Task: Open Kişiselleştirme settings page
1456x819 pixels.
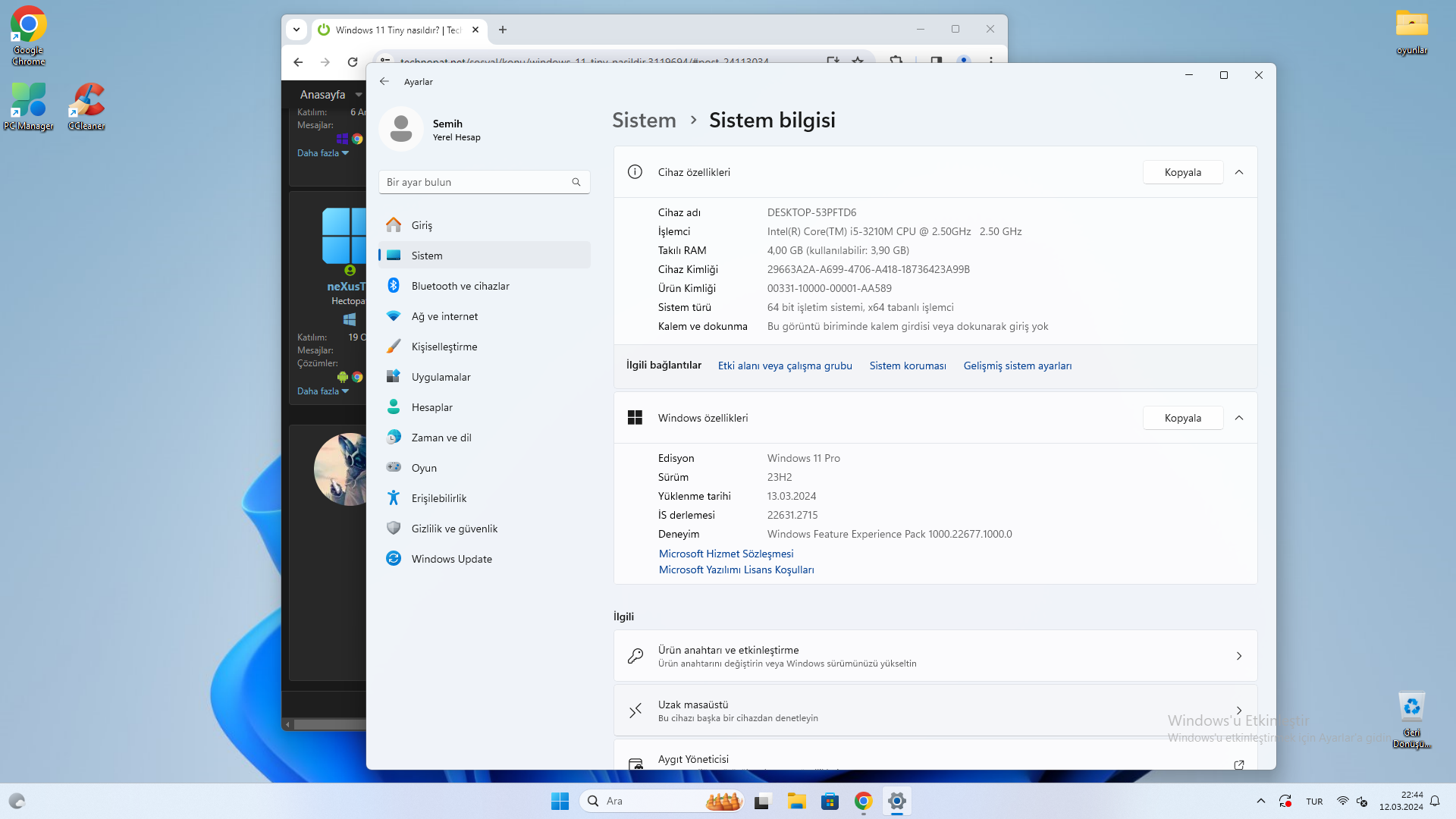Action: pos(444,347)
